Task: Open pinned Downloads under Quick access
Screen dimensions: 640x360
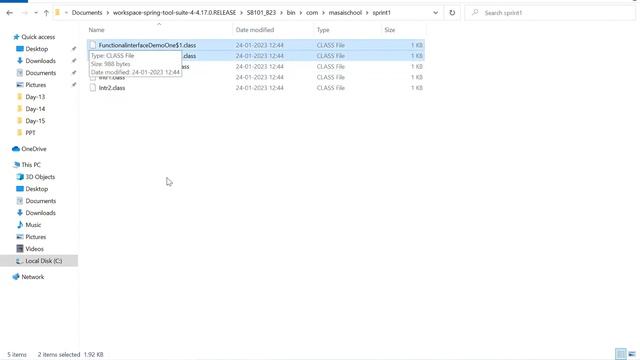Action: point(40,61)
